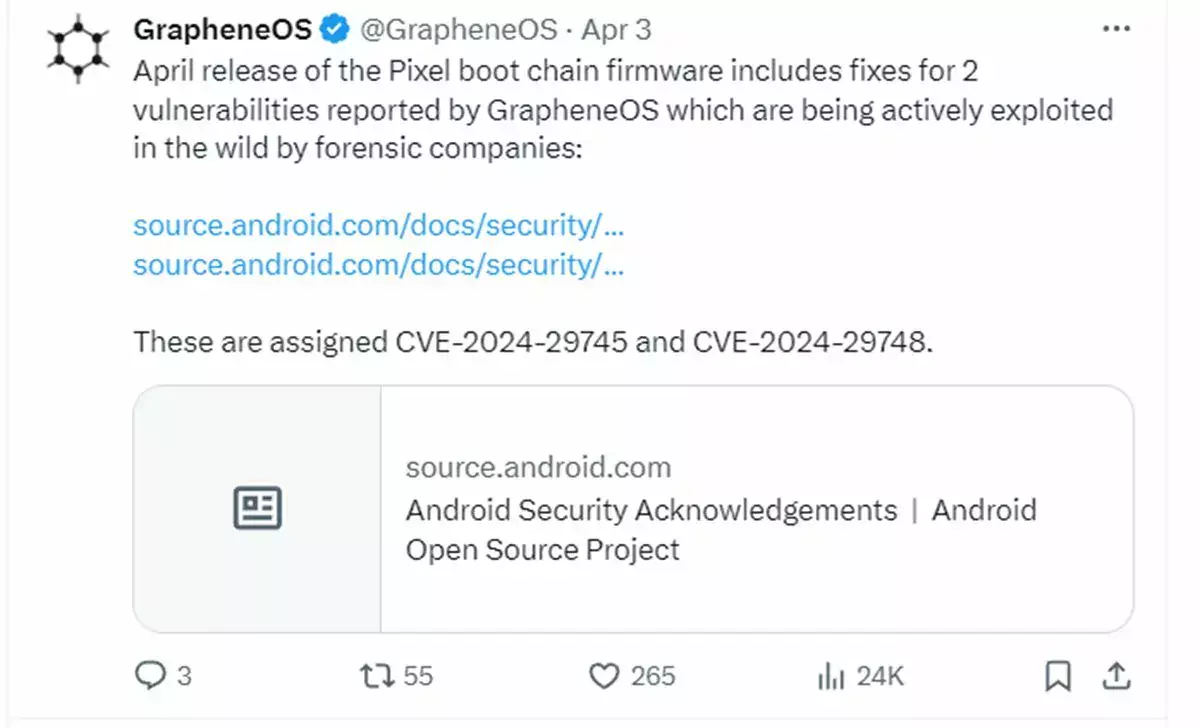Click the 24K views count
Image resolution: width=1200 pixels, height=728 pixels.
pos(880,677)
